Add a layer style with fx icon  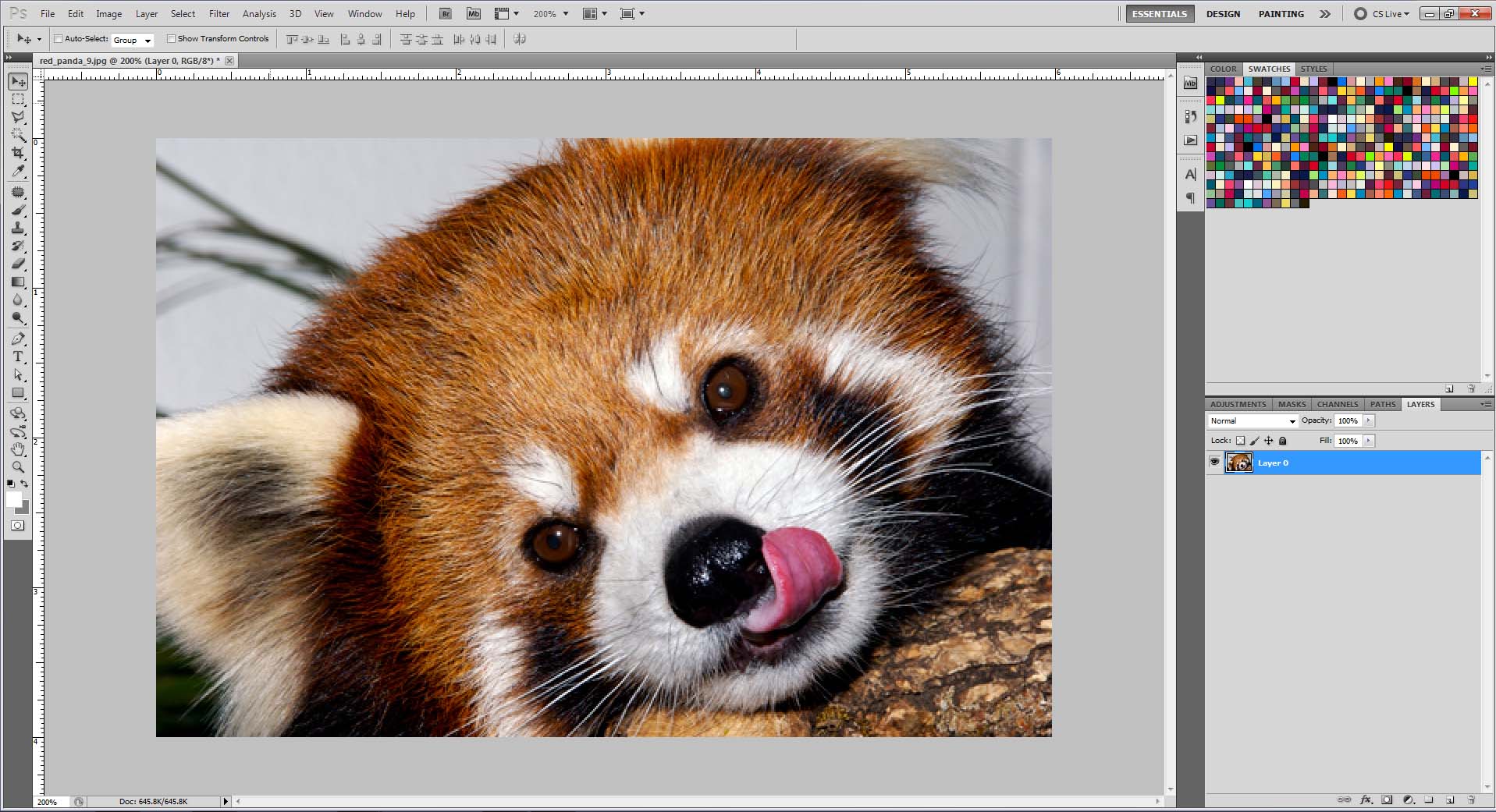[x=1366, y=800]
